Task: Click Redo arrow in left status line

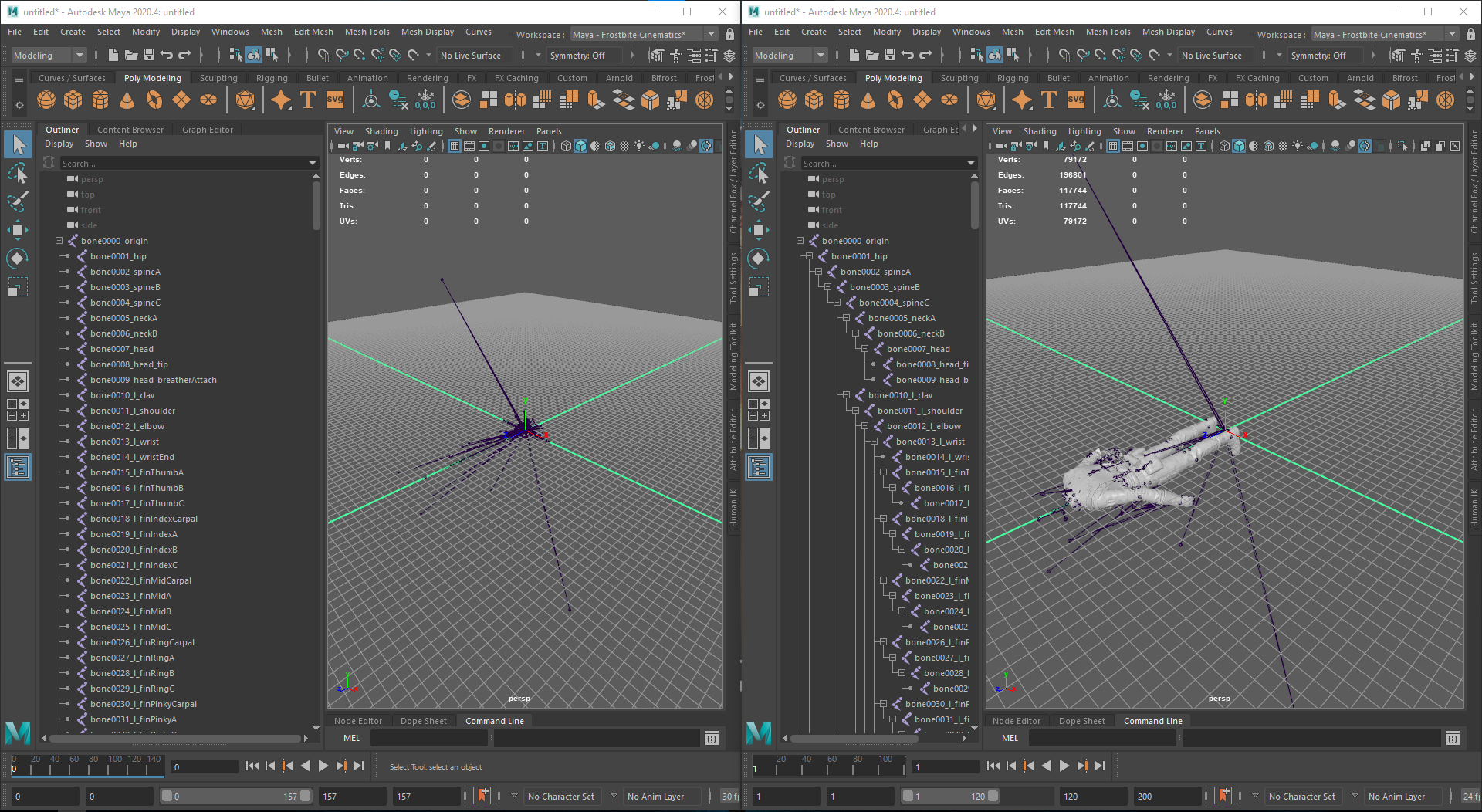Action: click(184, 55)
